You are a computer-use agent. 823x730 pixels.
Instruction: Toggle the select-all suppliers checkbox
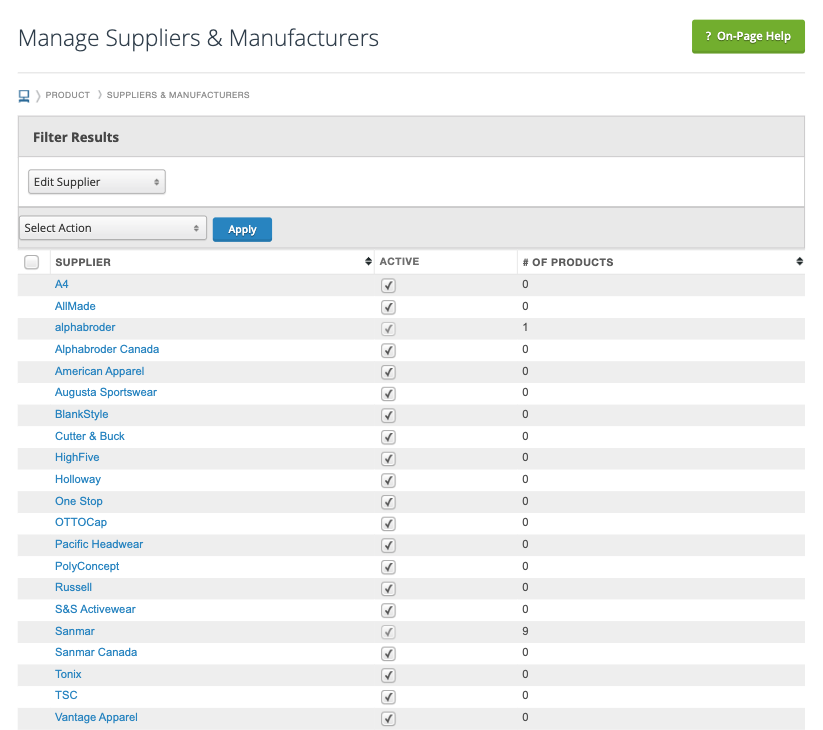[31, 262]
